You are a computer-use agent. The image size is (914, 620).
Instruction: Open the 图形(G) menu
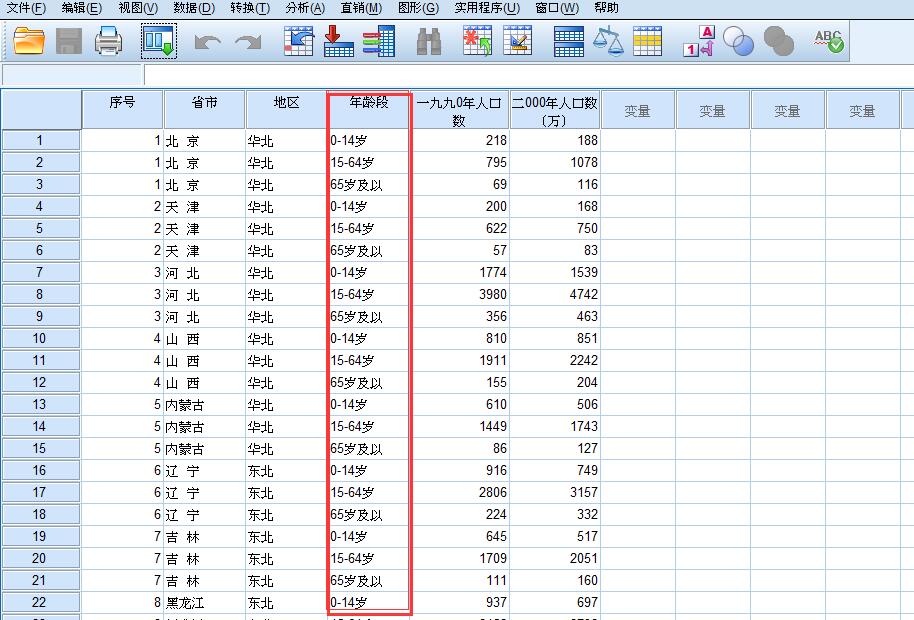click(416, 8)
